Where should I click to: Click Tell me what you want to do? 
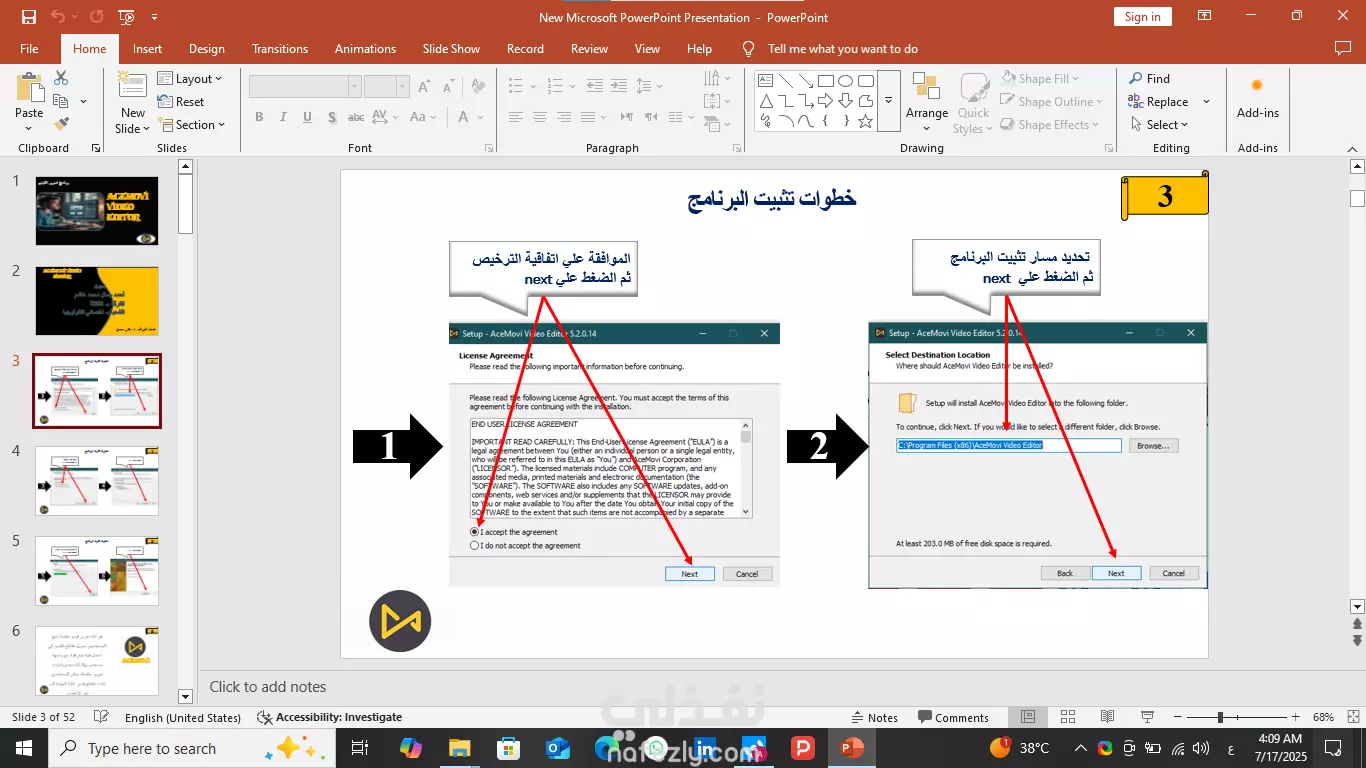click(x=843, y=49)
